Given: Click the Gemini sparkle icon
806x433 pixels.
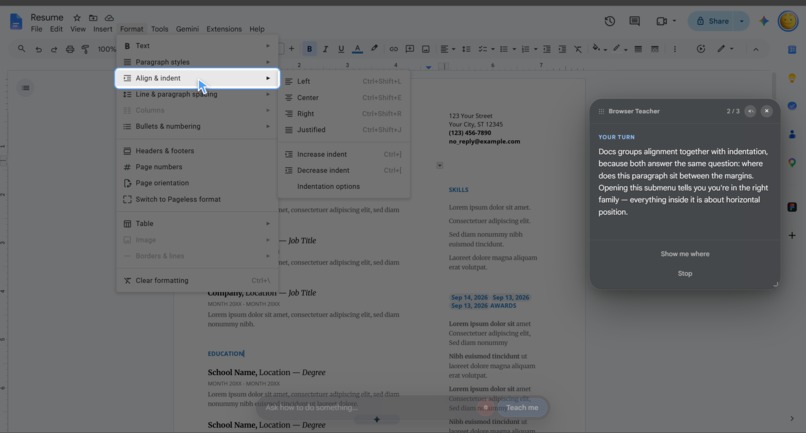Looking at the screenshot, I should (x=764, y=21).
